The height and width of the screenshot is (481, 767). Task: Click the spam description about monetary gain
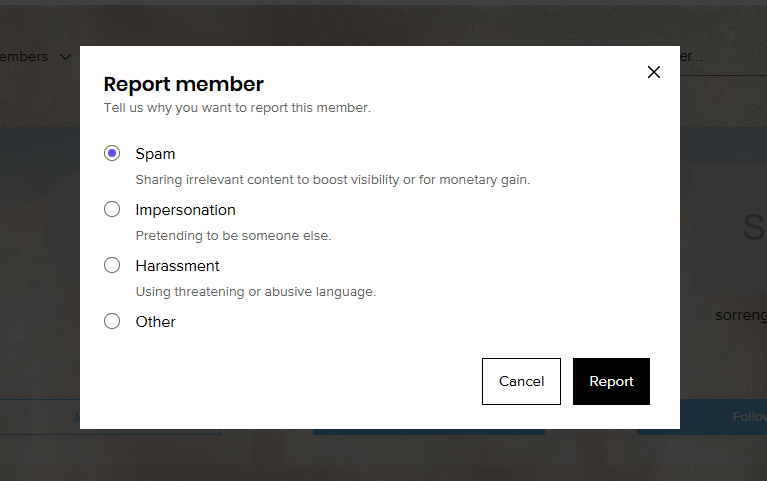coord(333,180)
